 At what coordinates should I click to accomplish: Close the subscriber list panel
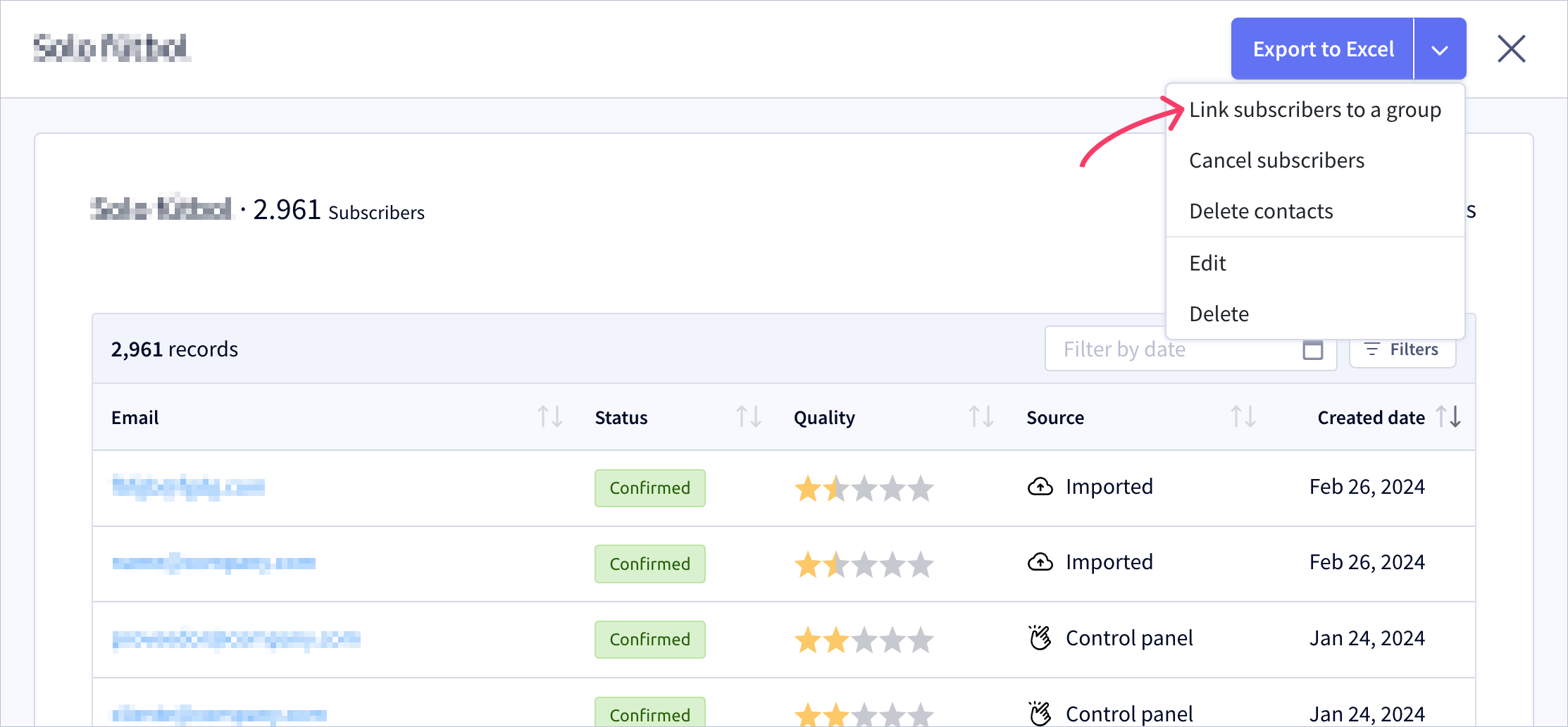click(1512, 49)
